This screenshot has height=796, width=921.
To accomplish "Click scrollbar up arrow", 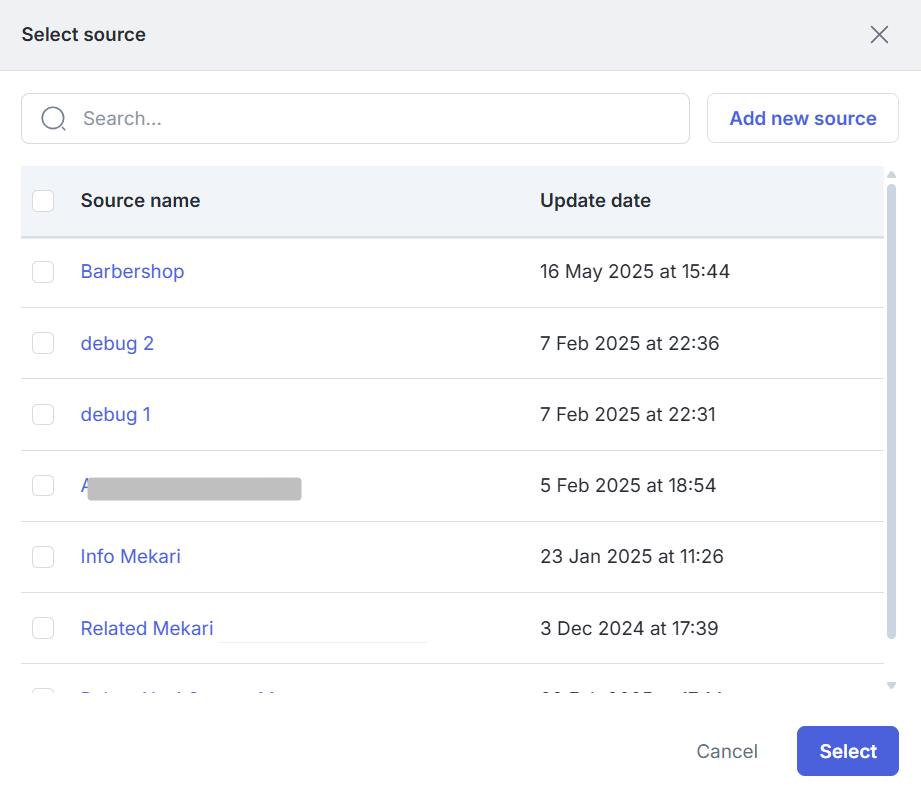I will pos(891,175).
